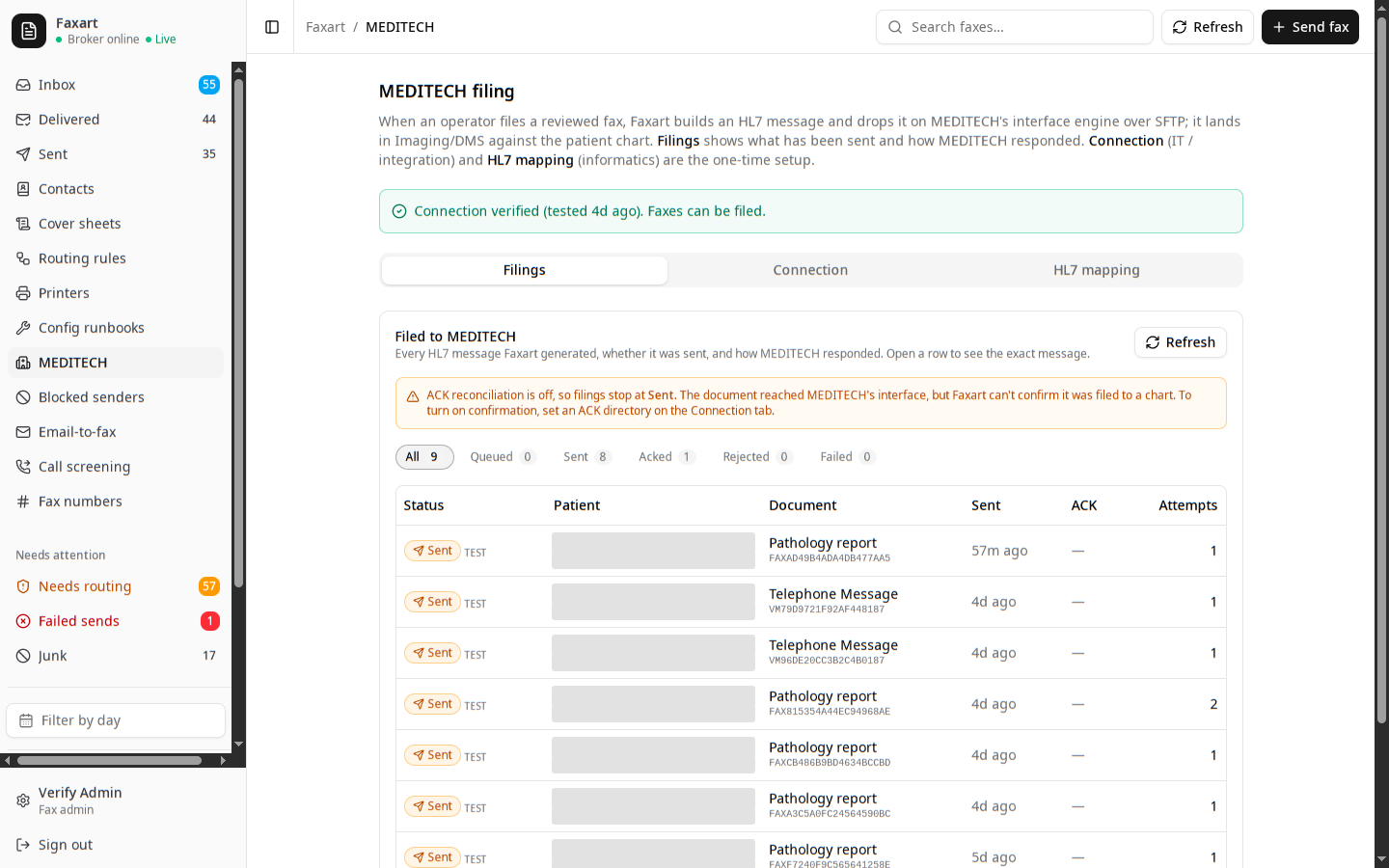Open the Junk folder
Viewport: 1389px width, 868px height.
116,656
